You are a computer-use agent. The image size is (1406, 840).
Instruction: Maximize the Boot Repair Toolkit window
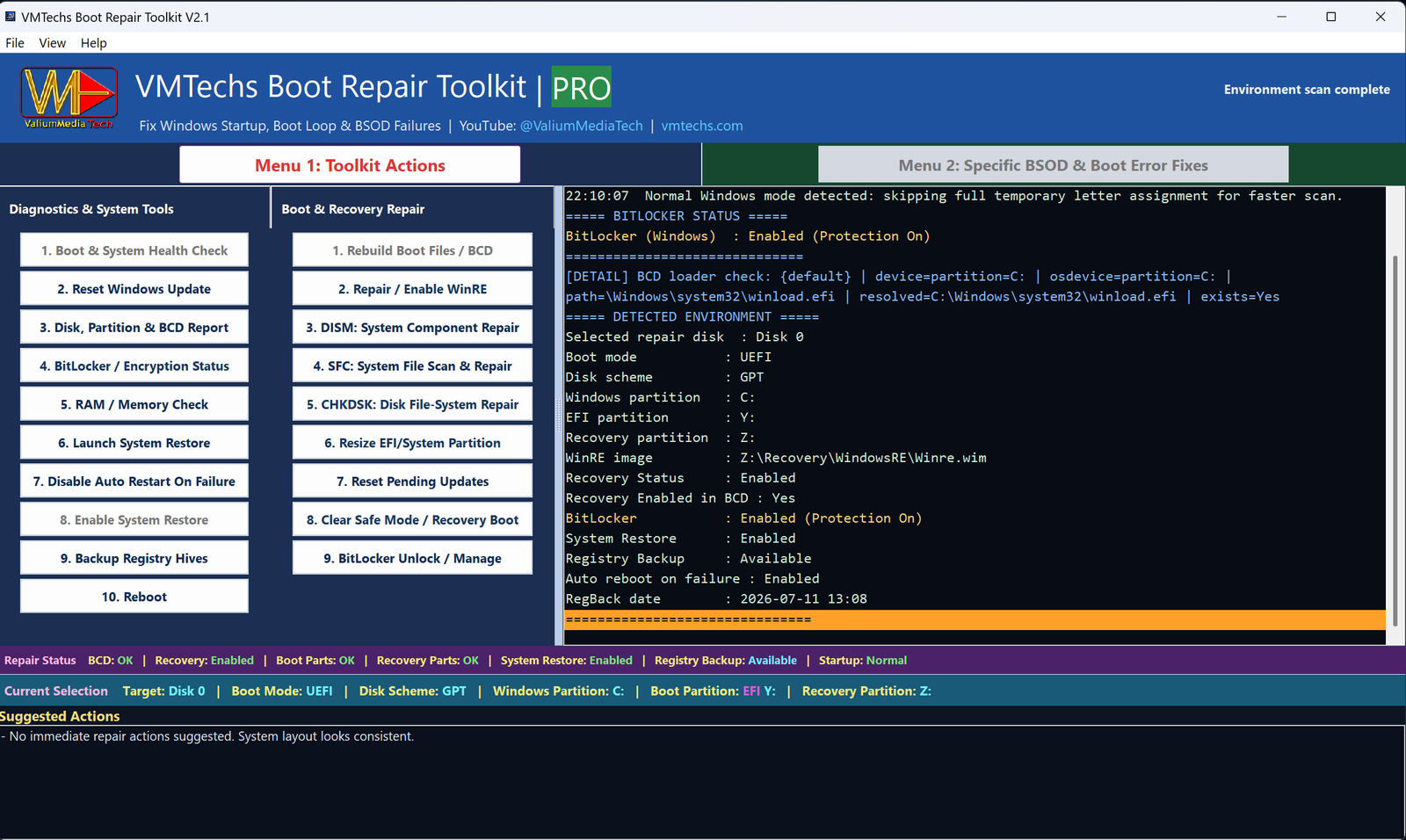pyautogui.click(x=1331, y=17)
